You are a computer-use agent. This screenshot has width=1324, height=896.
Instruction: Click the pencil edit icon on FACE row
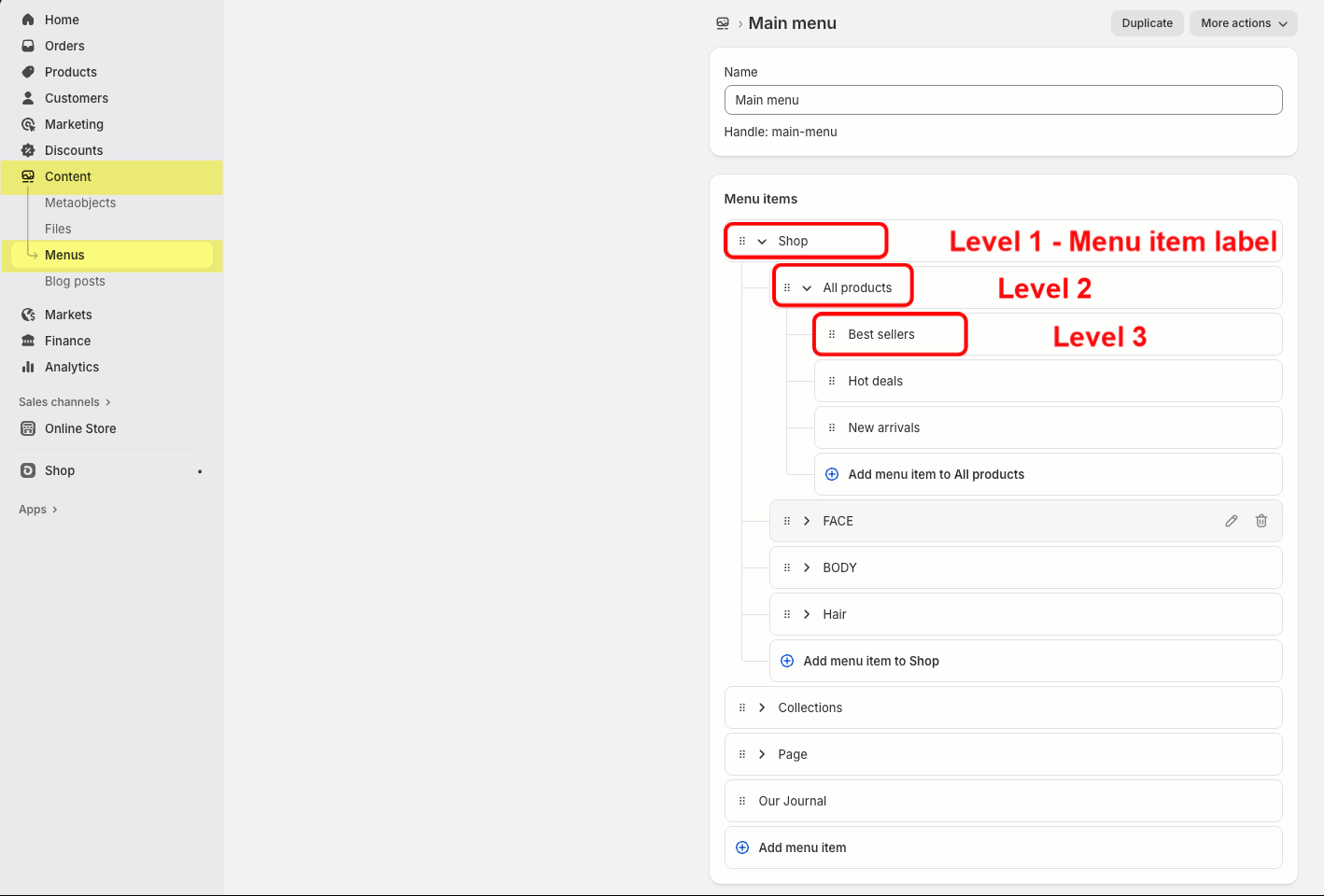[x=1232, y=521]
